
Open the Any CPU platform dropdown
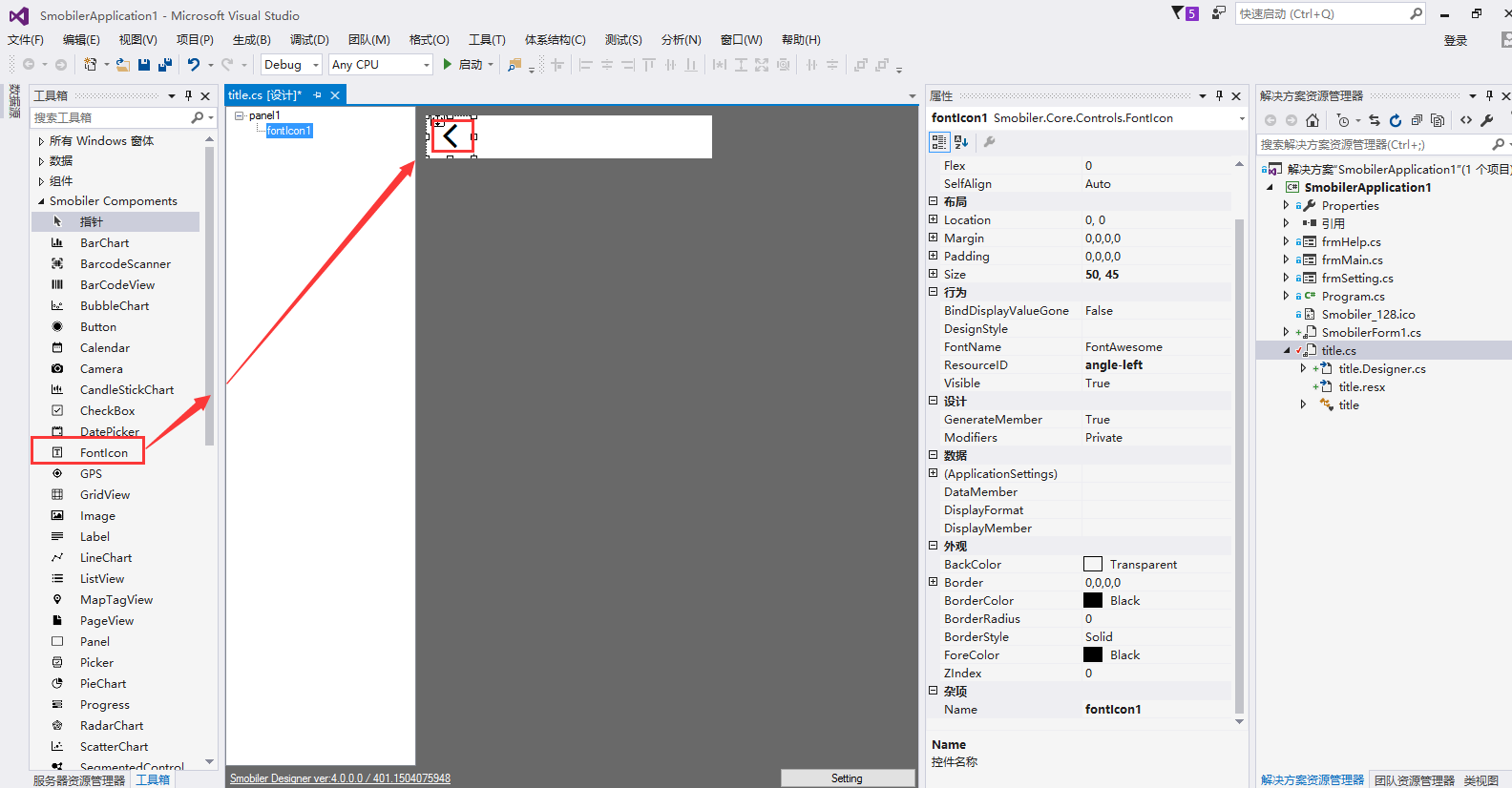click(426, 65)
